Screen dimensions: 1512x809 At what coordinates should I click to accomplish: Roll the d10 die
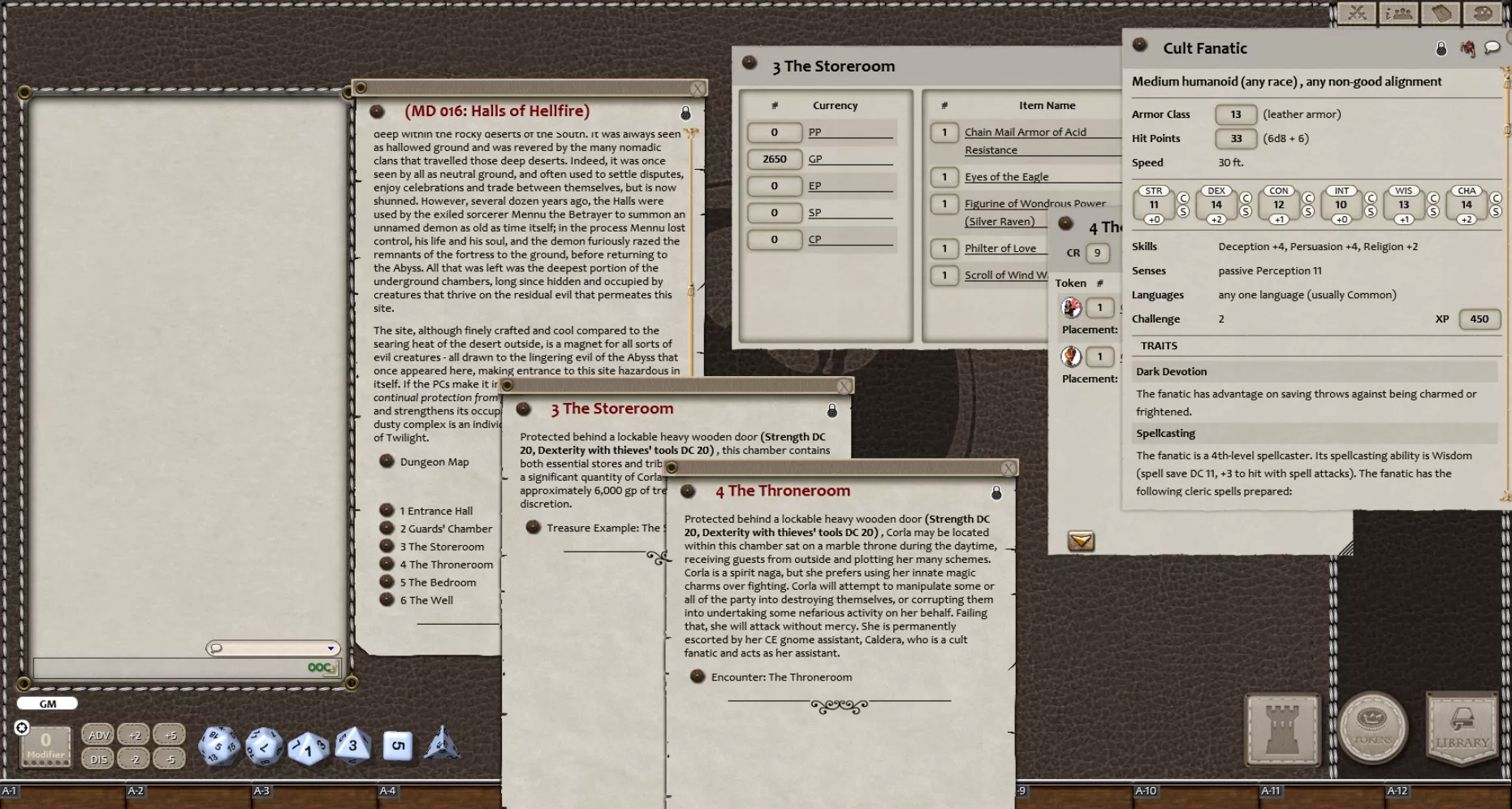click(x=308, y=748)
